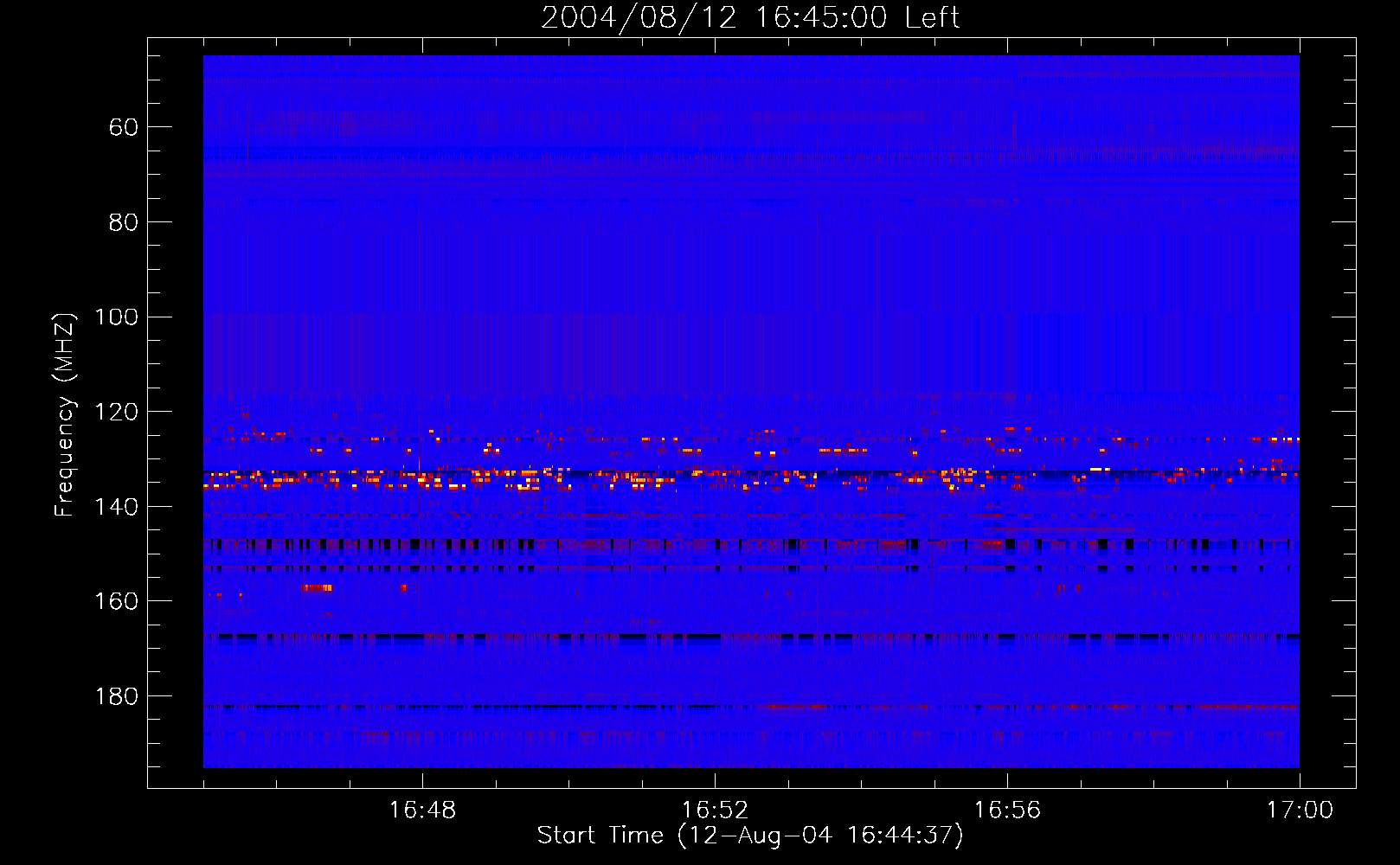This screenshot has height=865, width=1400.
Task: Click the 'Frequency (MHZ)' axis label
Action: tap(65, 414)
